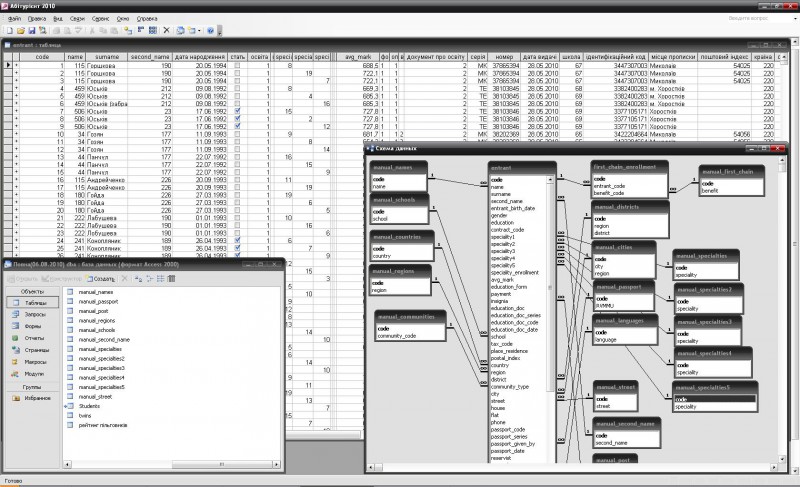The height and width of the screenshot is (487, 800).
Task: Select the linked Students table icon
Action: [70, 406]
